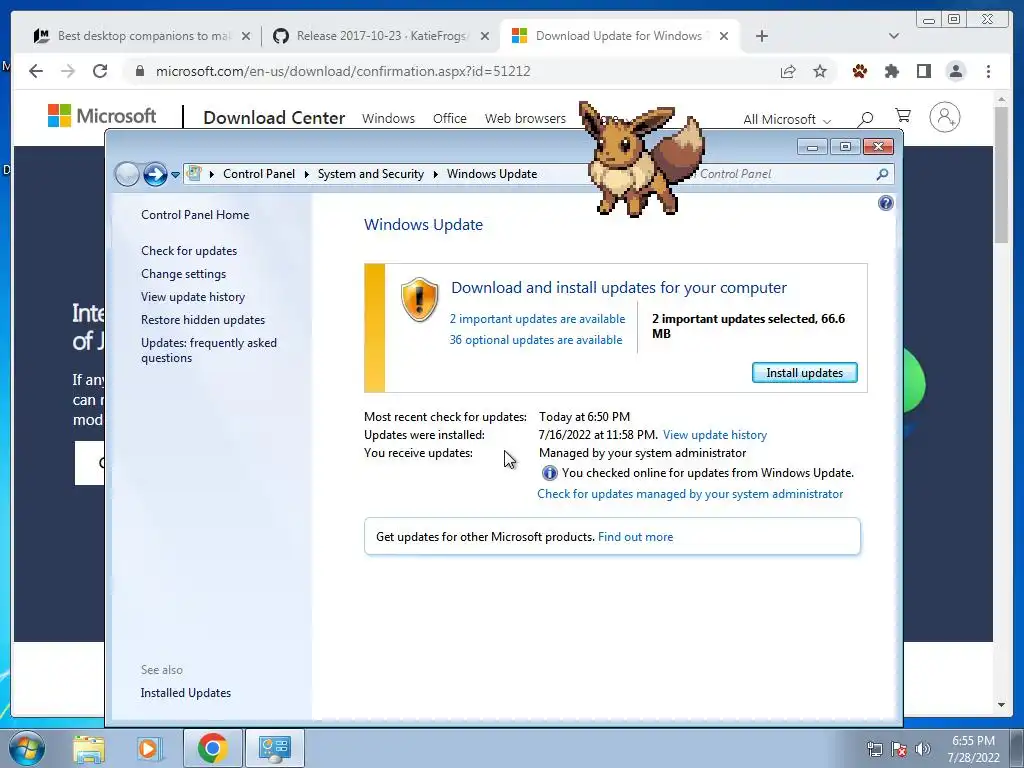This screenshot has width=1024, height=768.
Task: Click the Control Panel taskbar icon
Action: [274, 748]
